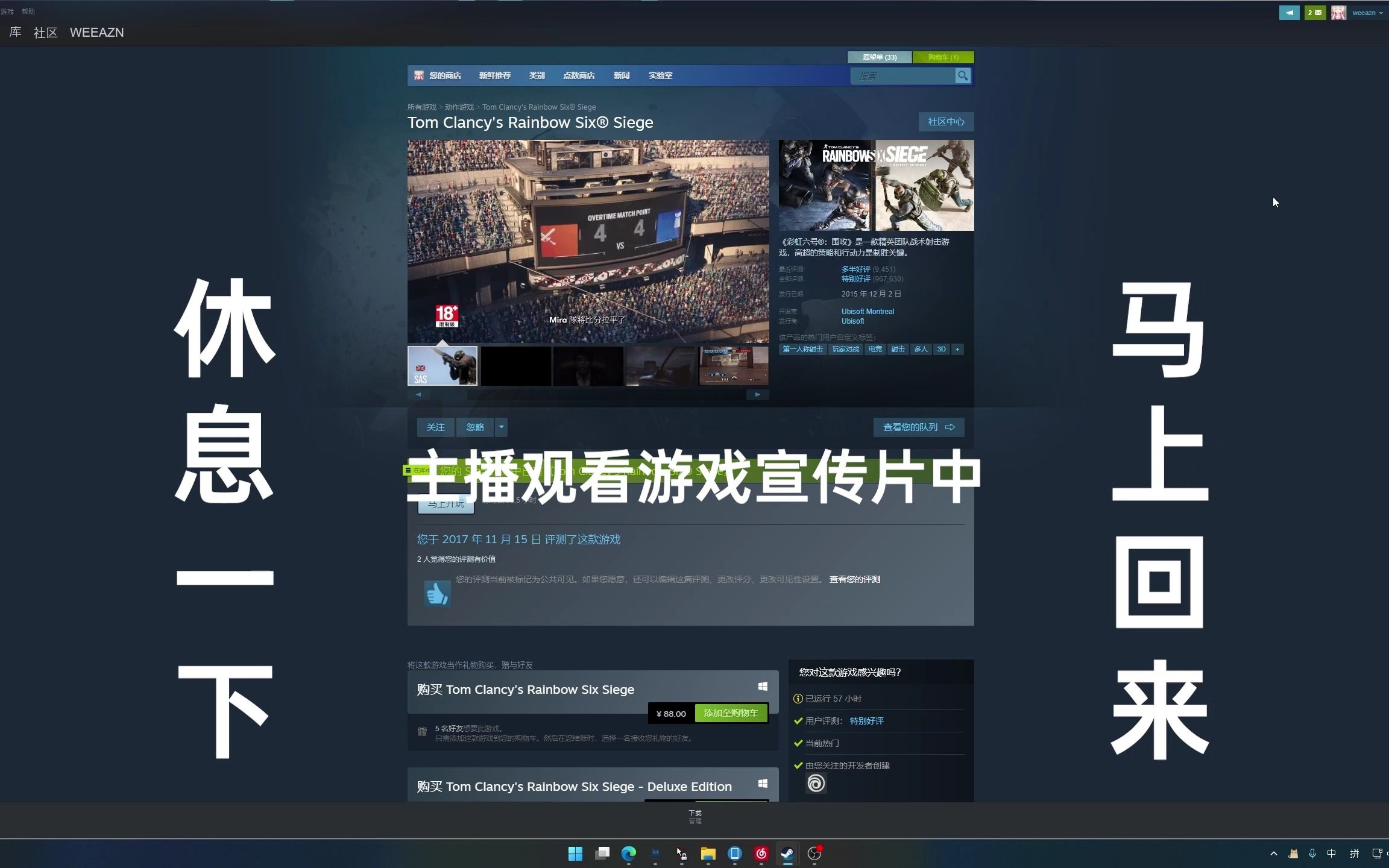Open the 您的商店 store tab
The image size is (1389, 868).
(445, 75)
